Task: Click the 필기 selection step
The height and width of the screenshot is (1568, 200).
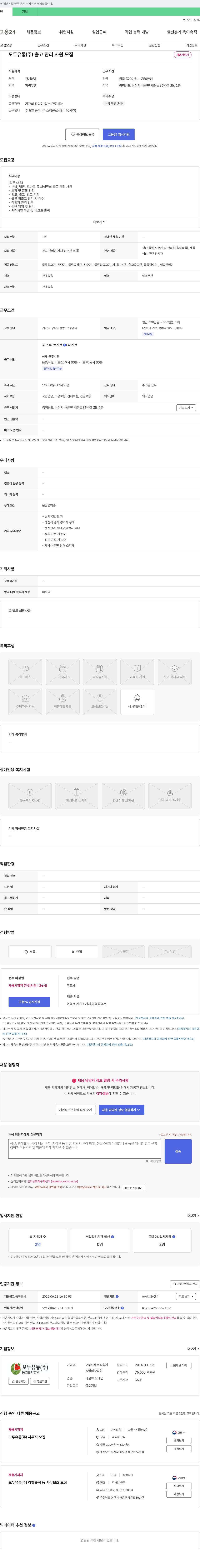Action: [x=123, y=952]
